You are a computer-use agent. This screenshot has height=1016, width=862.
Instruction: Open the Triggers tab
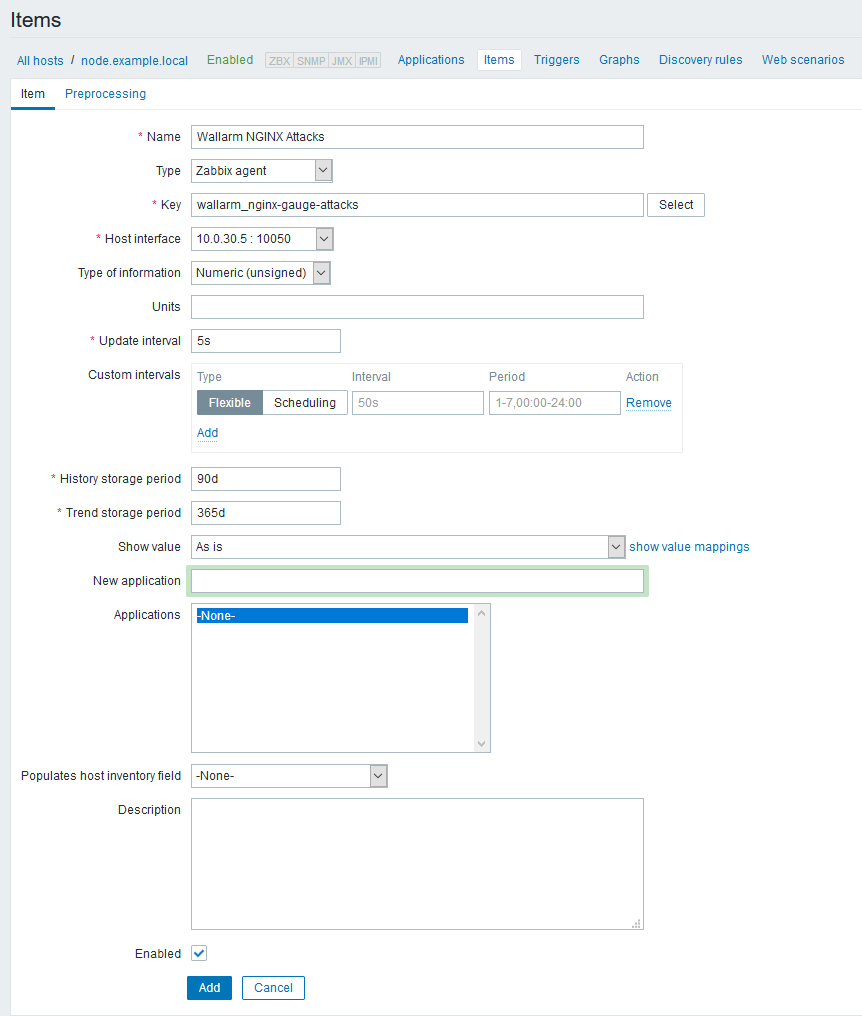[x=556, y=60]
